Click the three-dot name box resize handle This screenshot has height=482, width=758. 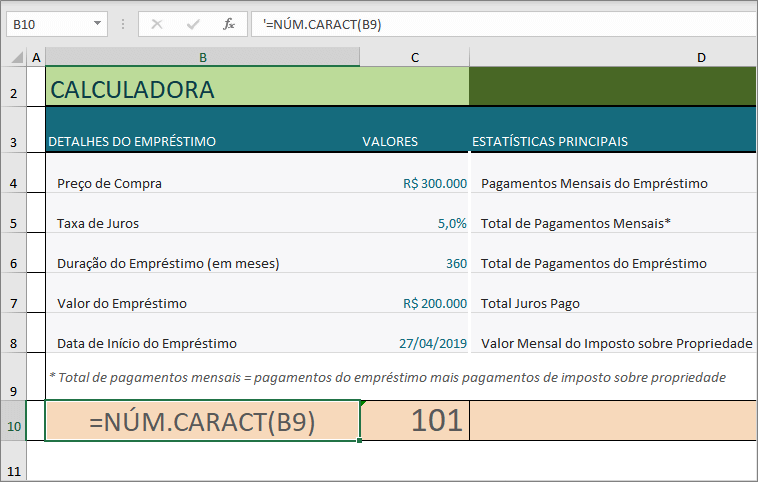[x=123, y=24]
